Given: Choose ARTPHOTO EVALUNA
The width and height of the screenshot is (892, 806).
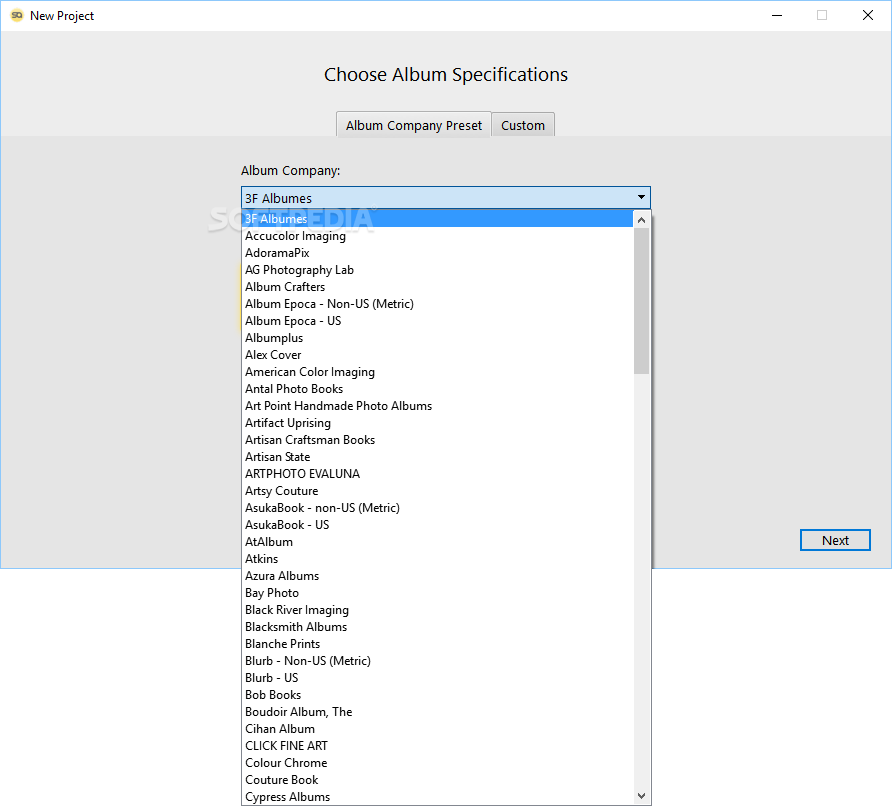Looking at the screenshot, I should coord(437,474).
